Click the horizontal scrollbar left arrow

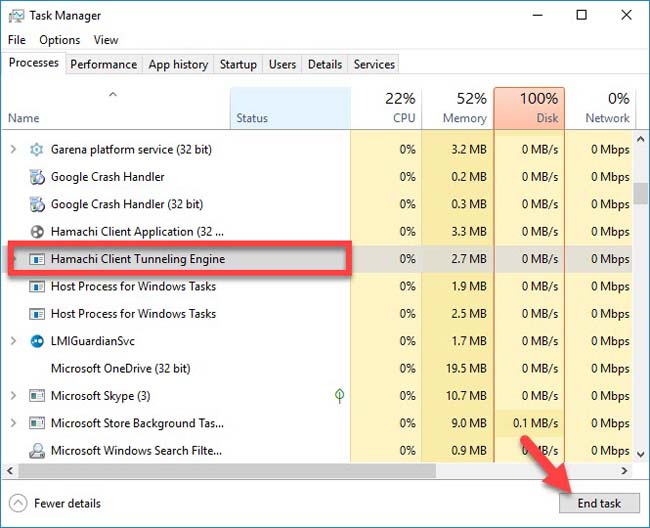(10, 471)
